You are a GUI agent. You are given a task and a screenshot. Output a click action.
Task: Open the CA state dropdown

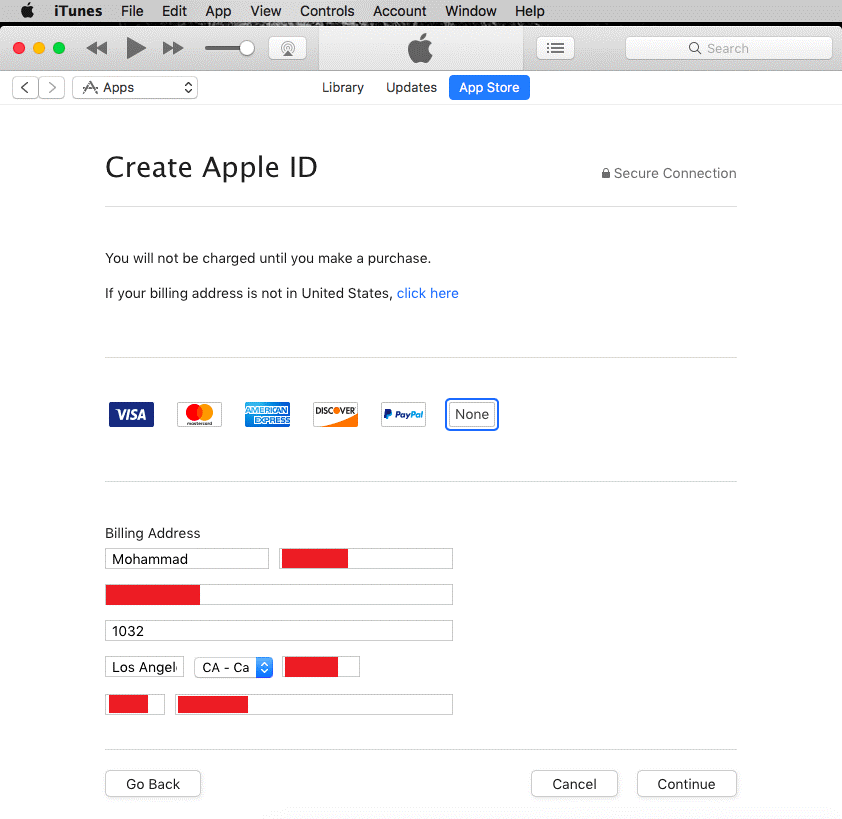coord(234,668)
